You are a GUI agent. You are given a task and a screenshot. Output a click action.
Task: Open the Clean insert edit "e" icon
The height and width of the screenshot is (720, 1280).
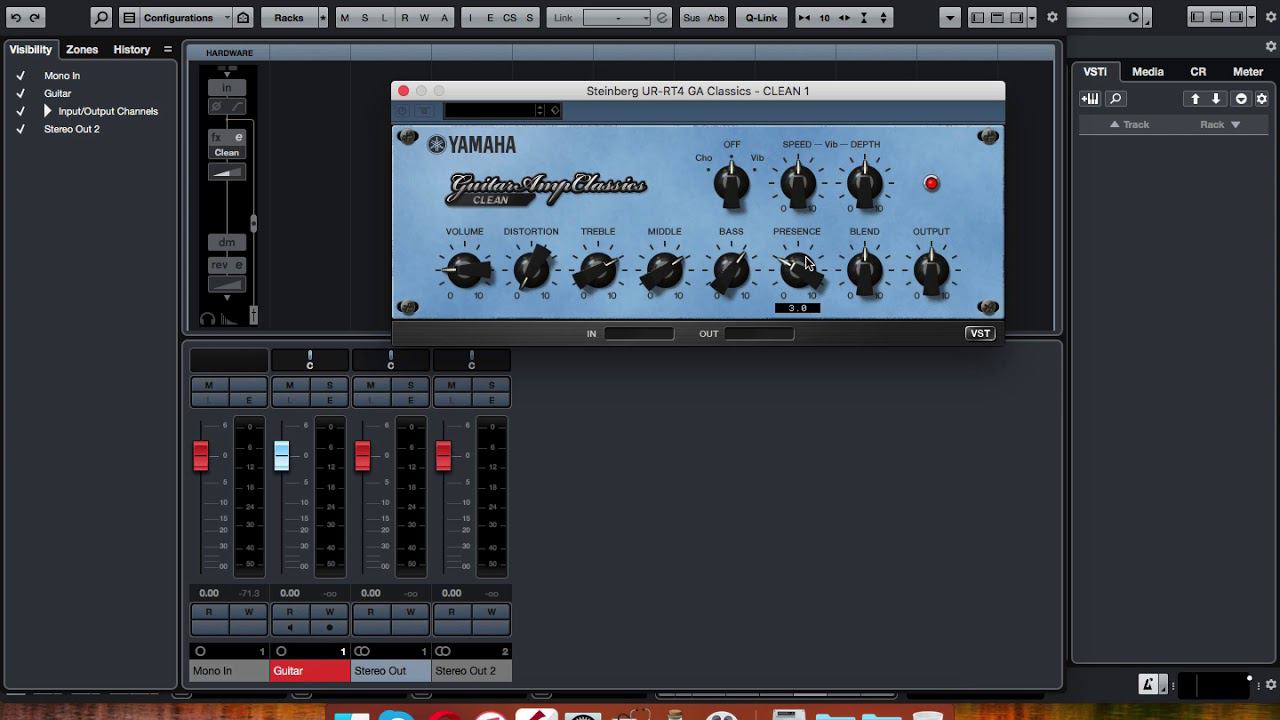240,137
